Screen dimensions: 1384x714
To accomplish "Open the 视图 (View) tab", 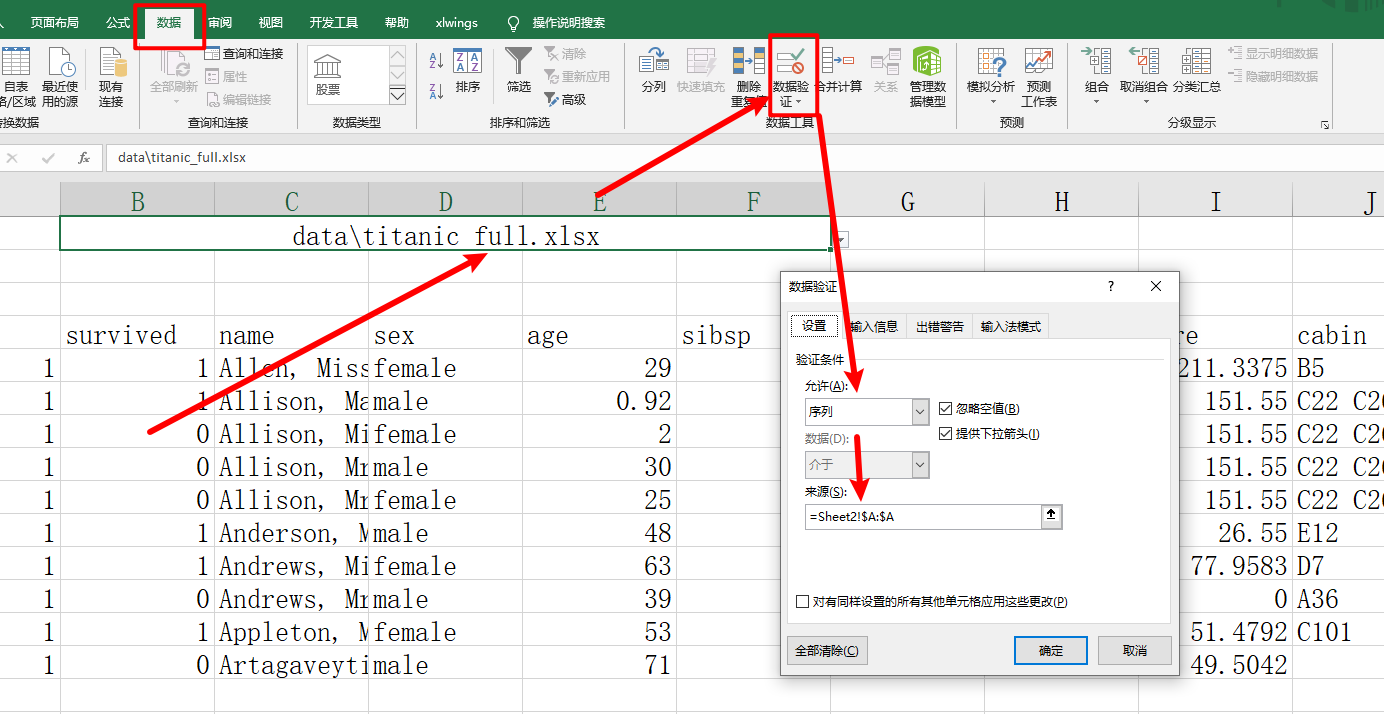I will pos(270,23).
